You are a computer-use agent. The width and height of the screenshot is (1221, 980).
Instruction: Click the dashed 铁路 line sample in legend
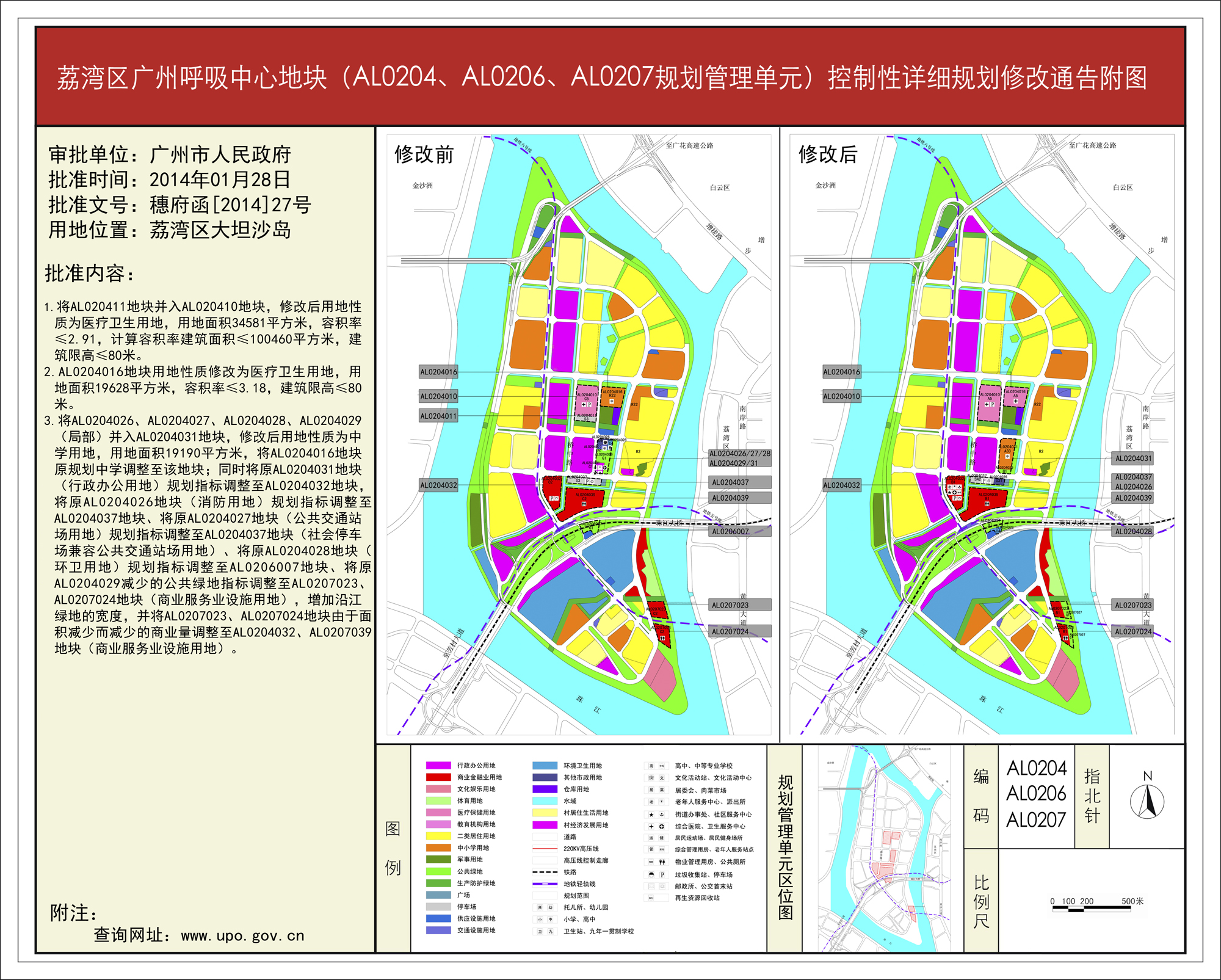coord(545,872)
